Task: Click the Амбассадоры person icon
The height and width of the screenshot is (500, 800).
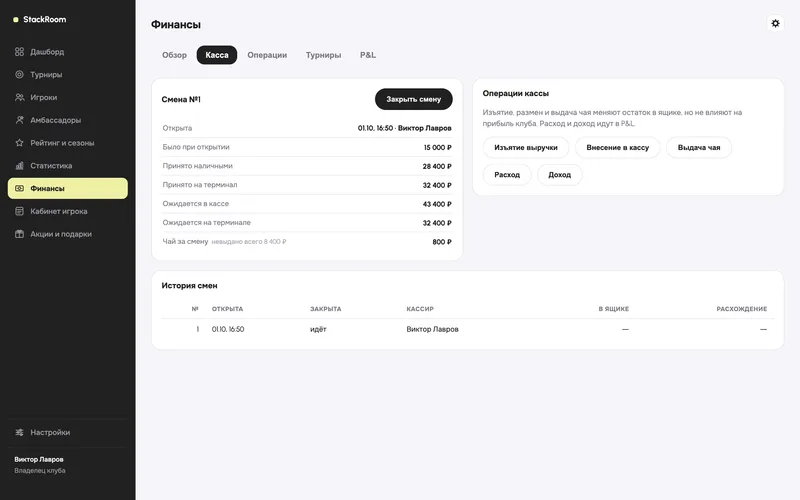Action: (x=19, y=120)
